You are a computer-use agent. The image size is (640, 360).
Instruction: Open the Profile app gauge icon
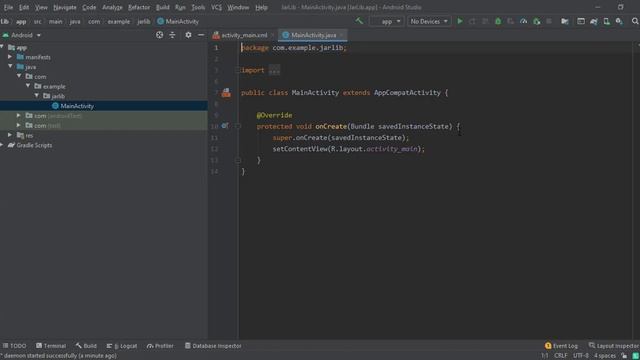point(523,21)
